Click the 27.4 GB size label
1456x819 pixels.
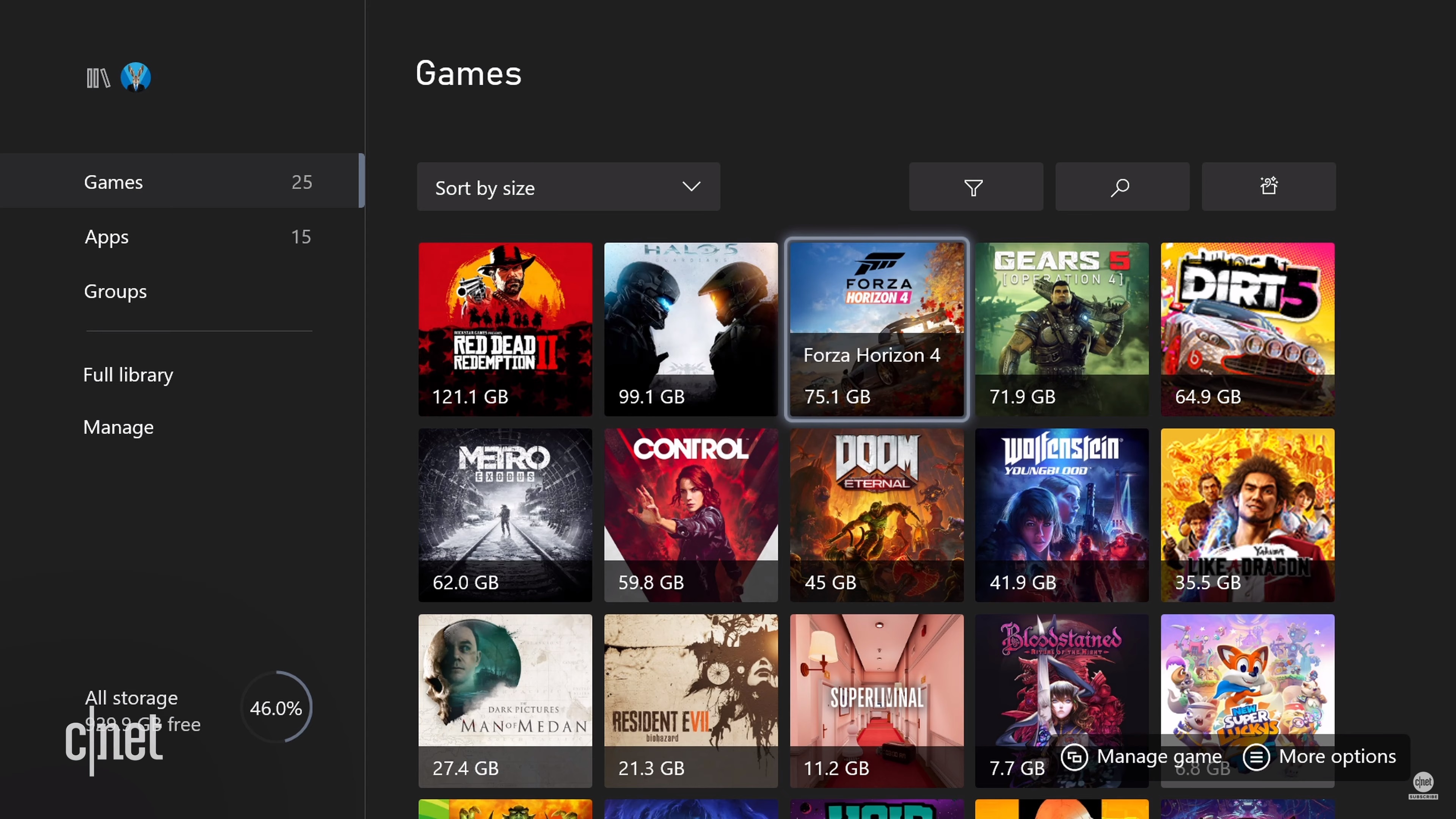pos(466,768)
